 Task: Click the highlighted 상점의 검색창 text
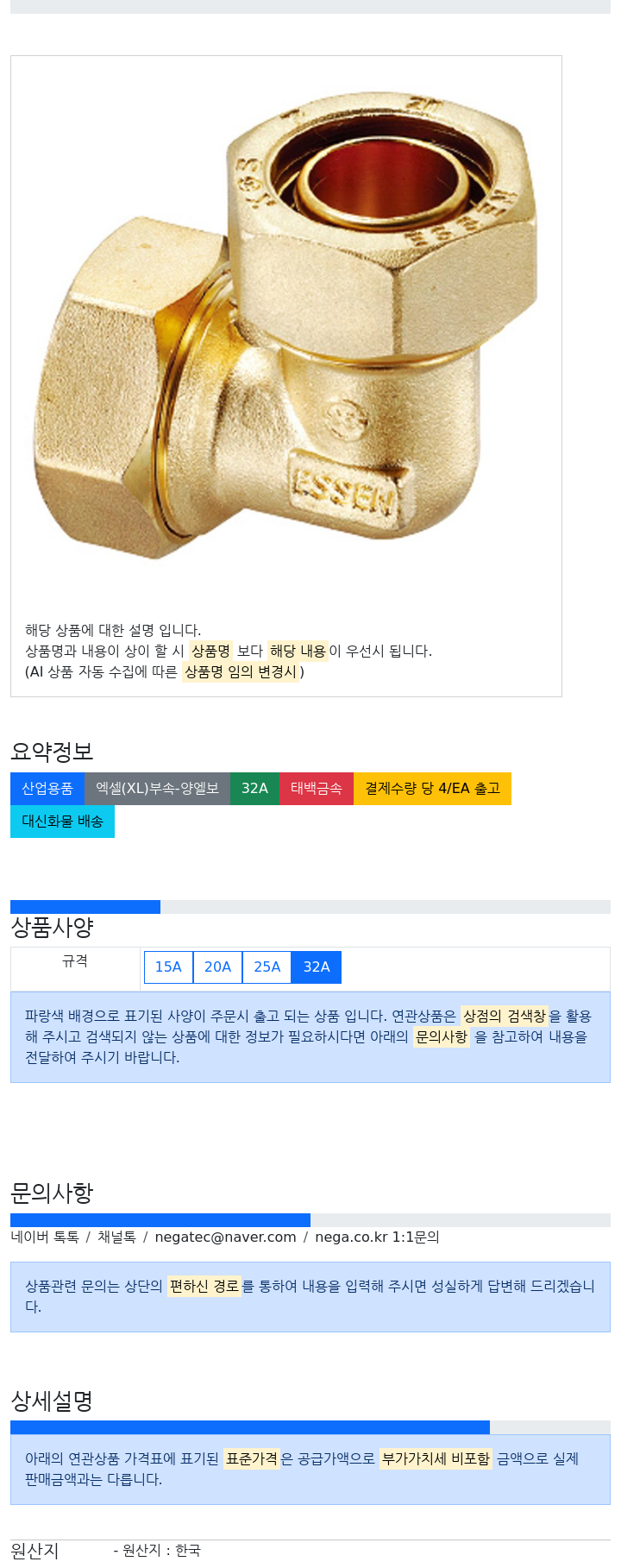[505, 1017]
